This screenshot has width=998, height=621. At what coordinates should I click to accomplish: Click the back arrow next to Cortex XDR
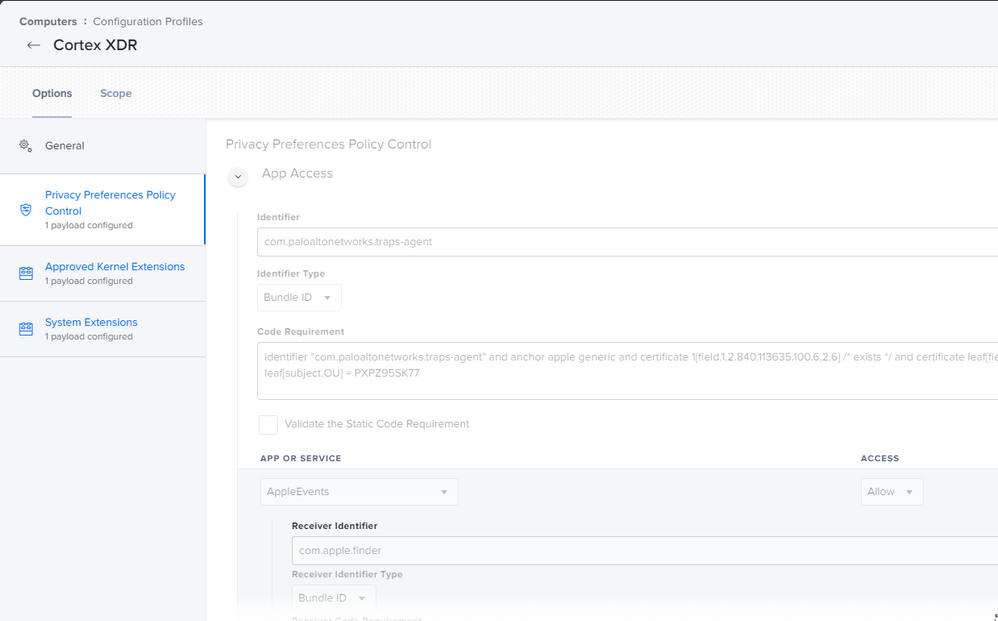point(34,45)
